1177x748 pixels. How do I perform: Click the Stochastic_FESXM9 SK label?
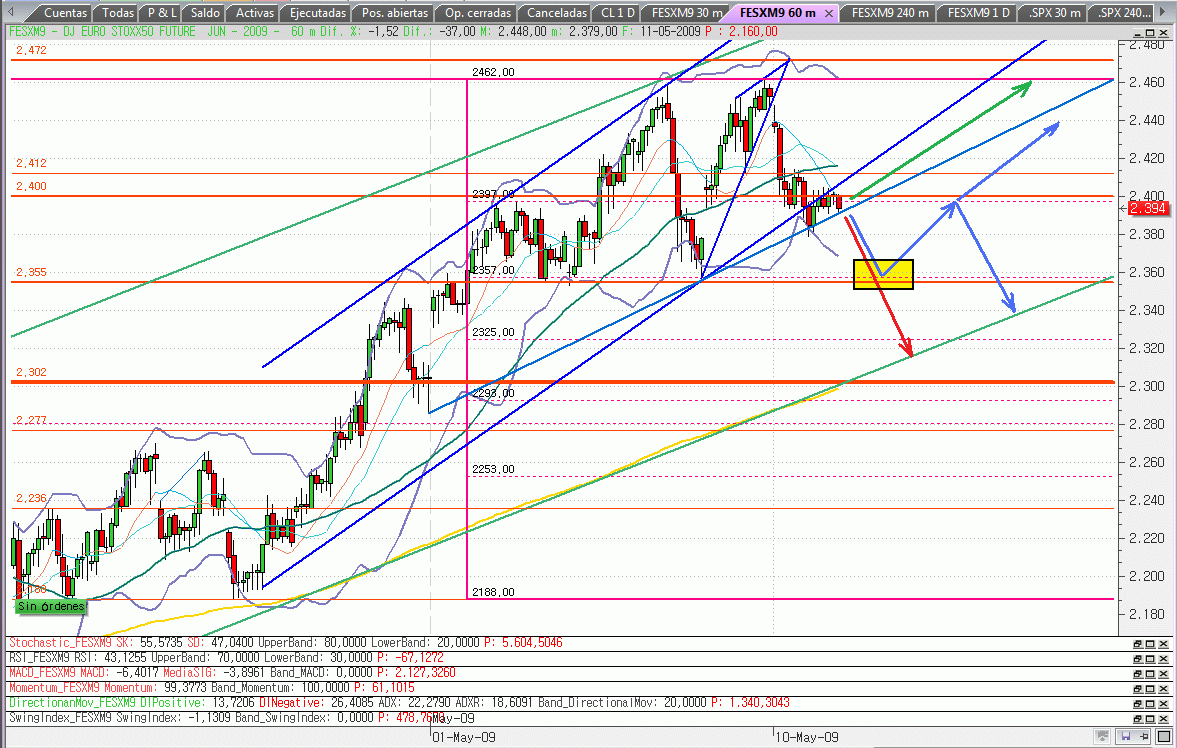point(72,643)
